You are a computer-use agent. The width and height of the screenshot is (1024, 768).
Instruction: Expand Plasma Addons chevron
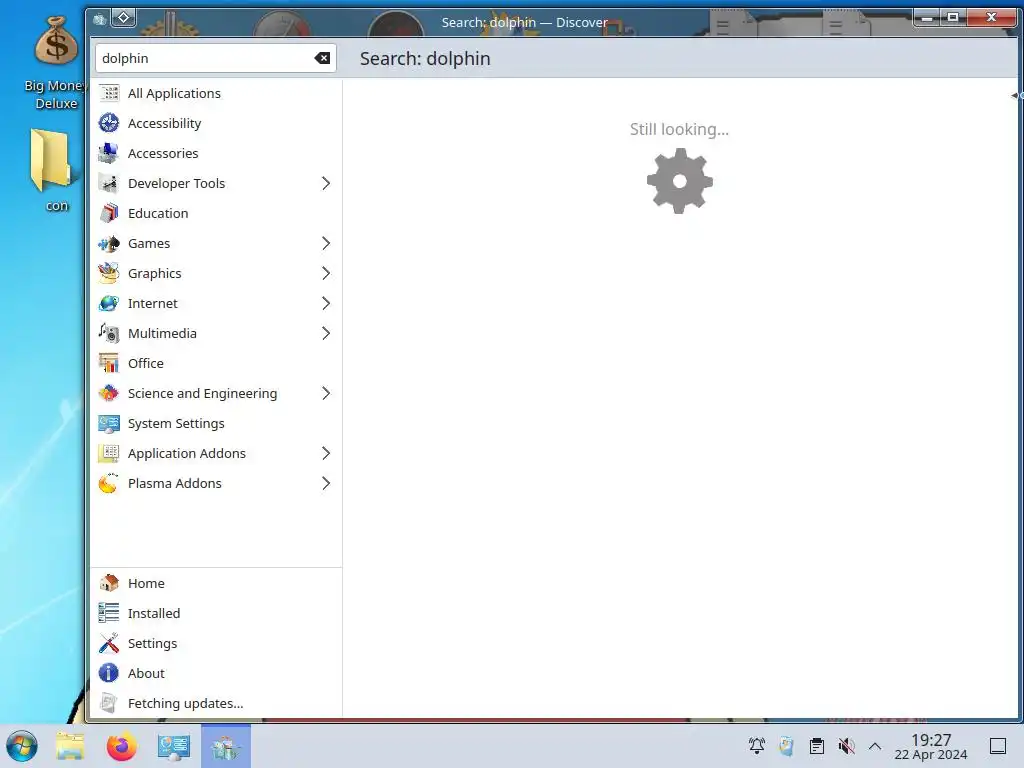pos(326,484)
